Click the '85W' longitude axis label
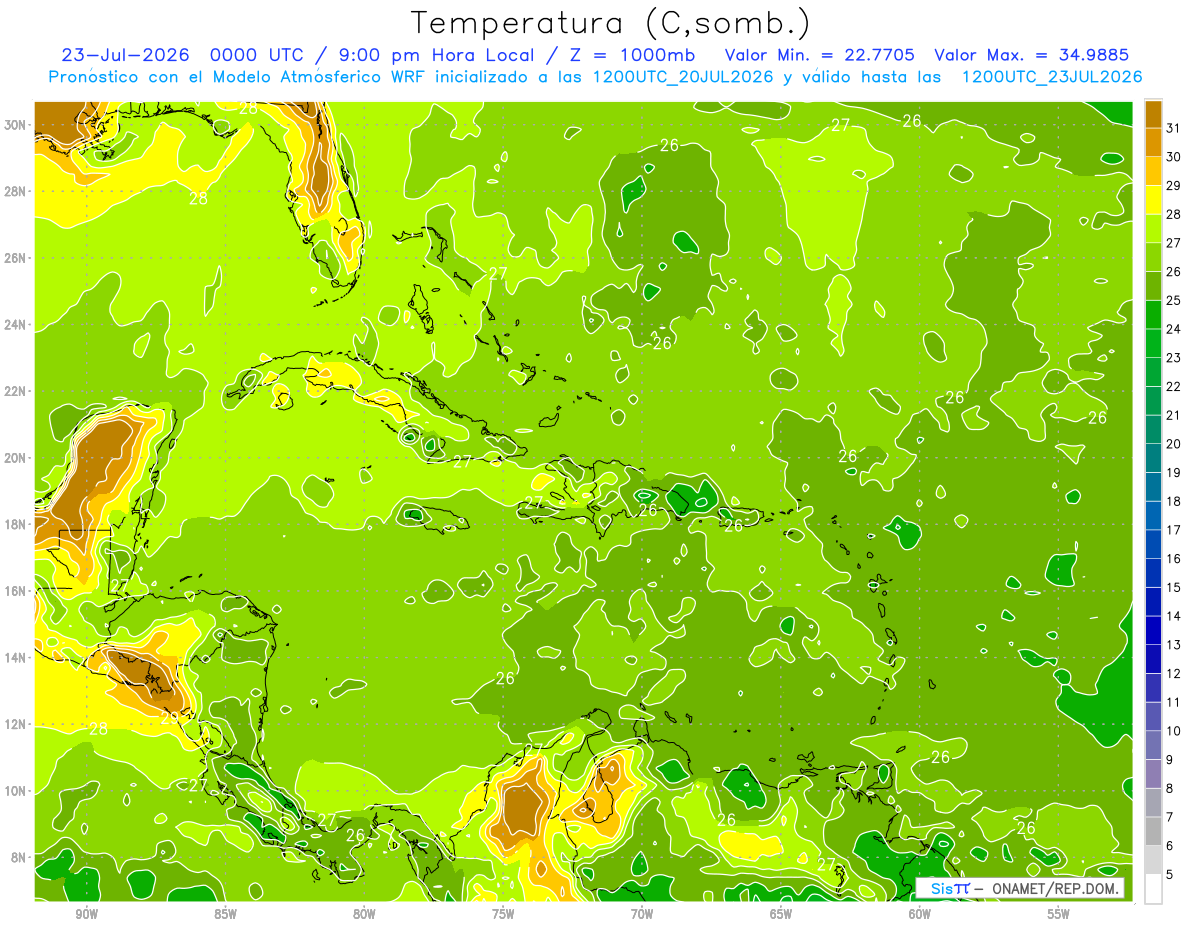Image resolution: width=1200 pixels, height=927 pixels. [225, 914]
